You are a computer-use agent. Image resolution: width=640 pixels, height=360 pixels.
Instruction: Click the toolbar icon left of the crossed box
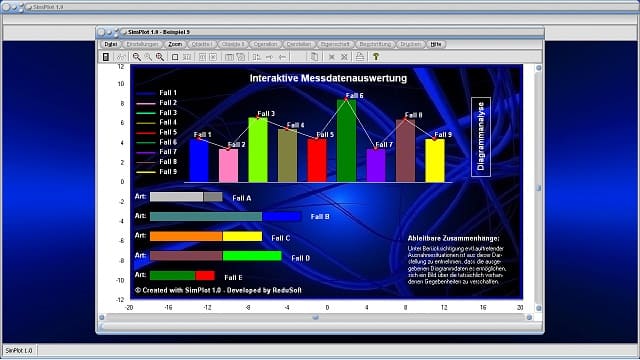[x=202, y=57]
